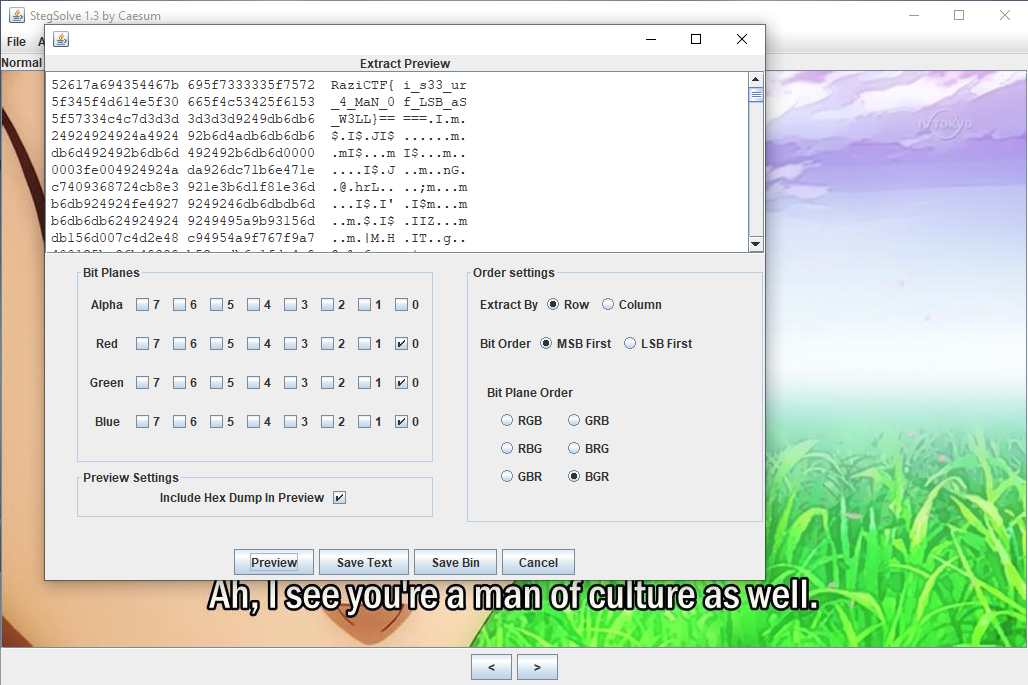This screenshot has width=1028, height=685.
Task: Check the Alpha bit plane 7 box
Action: point(142,305)
